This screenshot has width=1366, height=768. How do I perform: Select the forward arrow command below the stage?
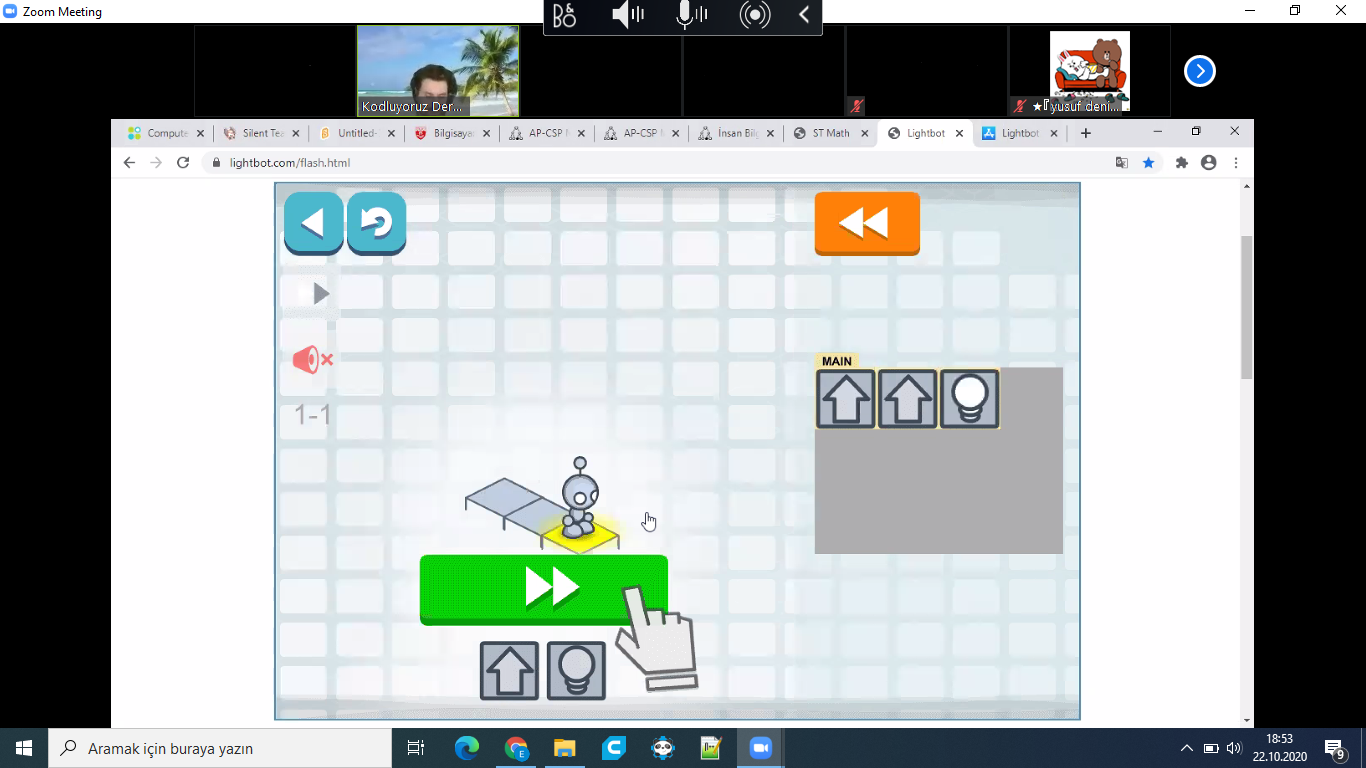(x=509, y=670)
